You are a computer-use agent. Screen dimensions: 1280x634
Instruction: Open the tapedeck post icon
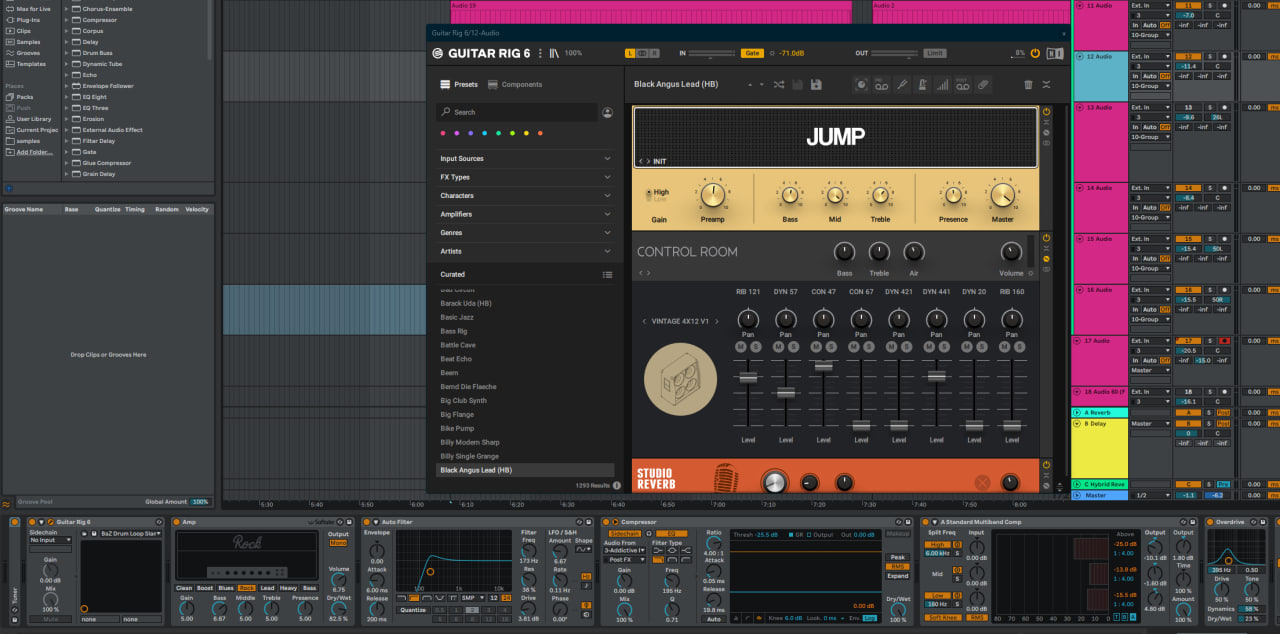[962, 85]
